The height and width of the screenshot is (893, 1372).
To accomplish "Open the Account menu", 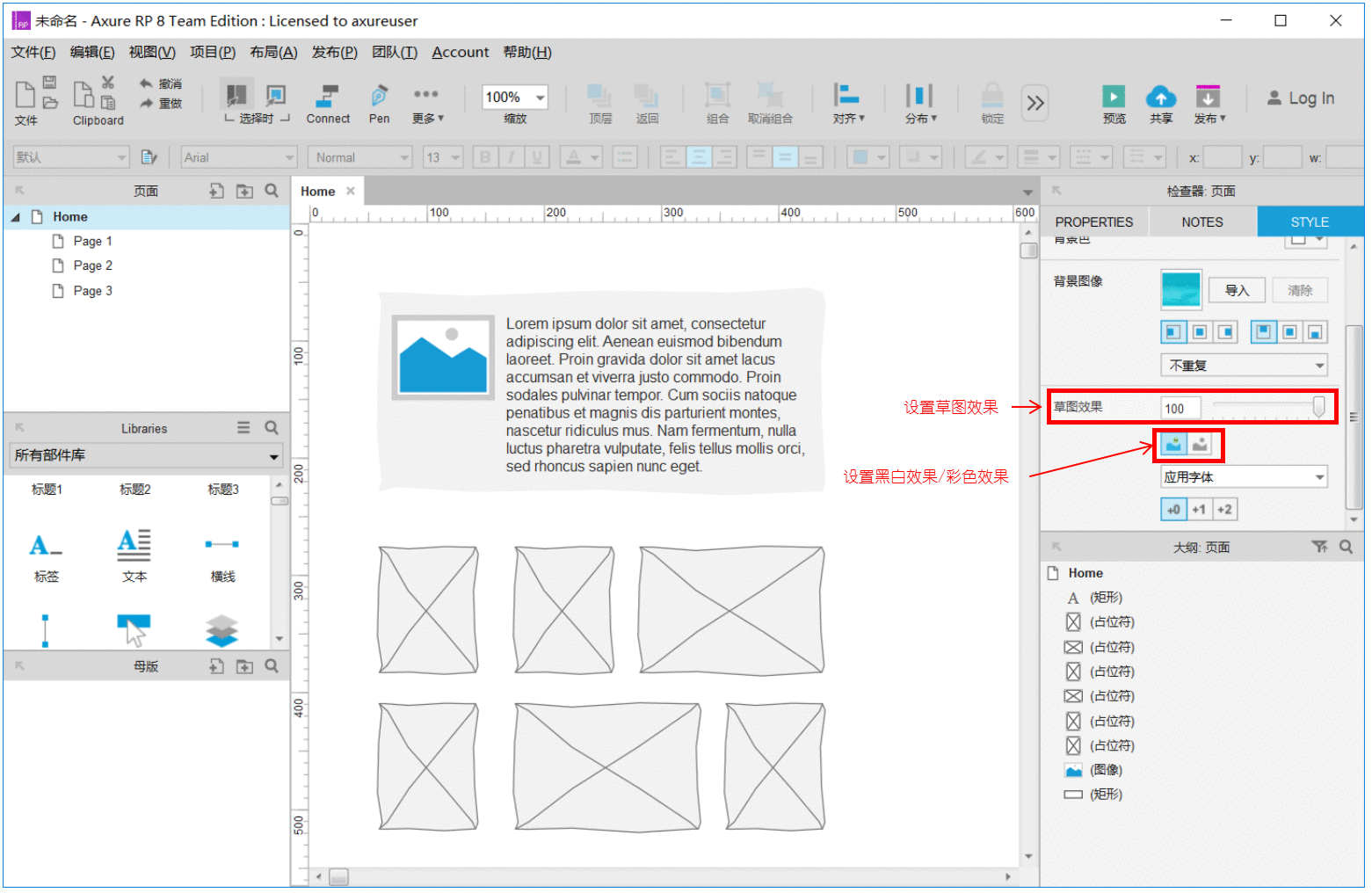I will (x=461, y=52).
